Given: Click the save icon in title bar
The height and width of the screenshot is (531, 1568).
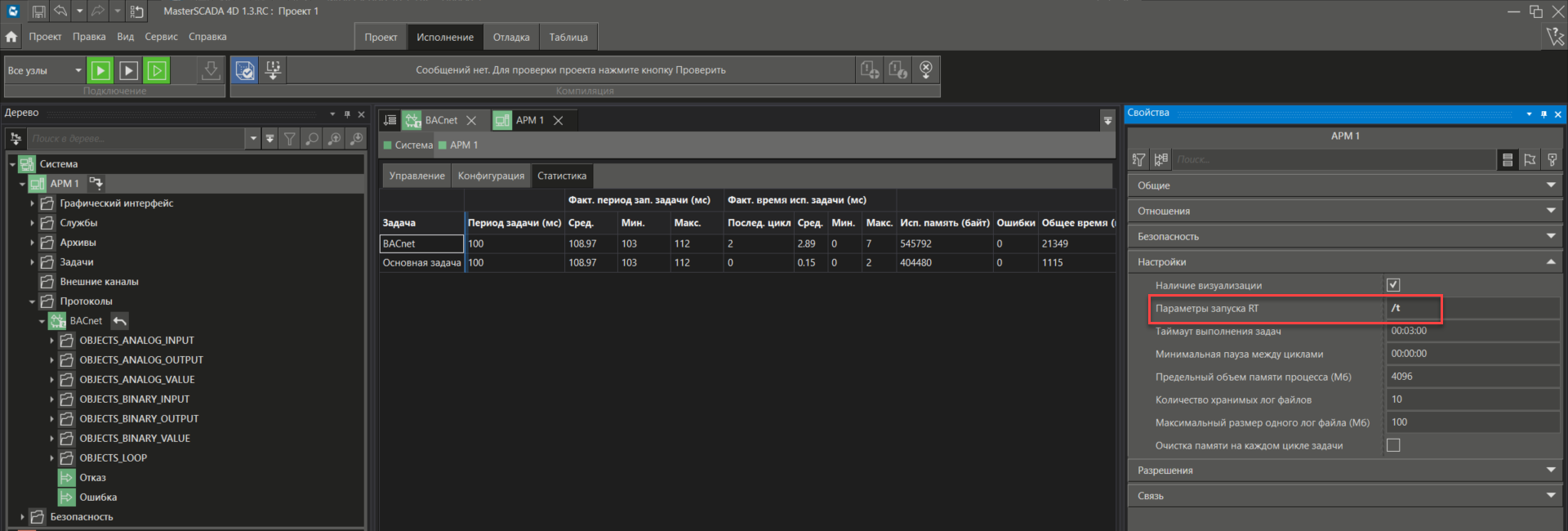Looking at the screenshot, I should pos(38,11).
